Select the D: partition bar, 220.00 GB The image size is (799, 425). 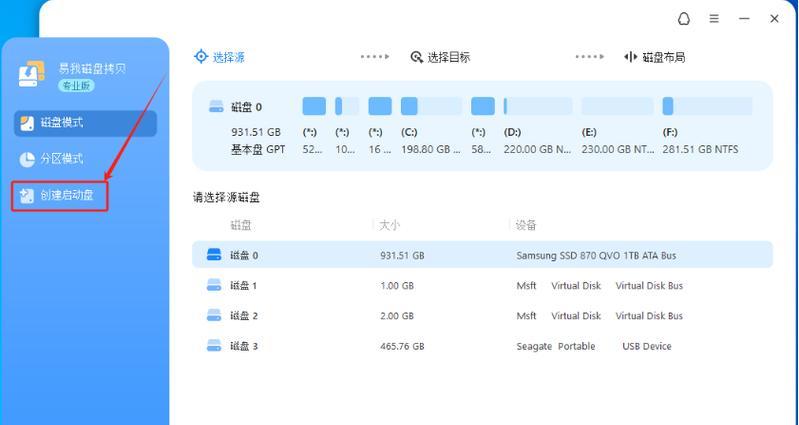[x=538, y=106]
